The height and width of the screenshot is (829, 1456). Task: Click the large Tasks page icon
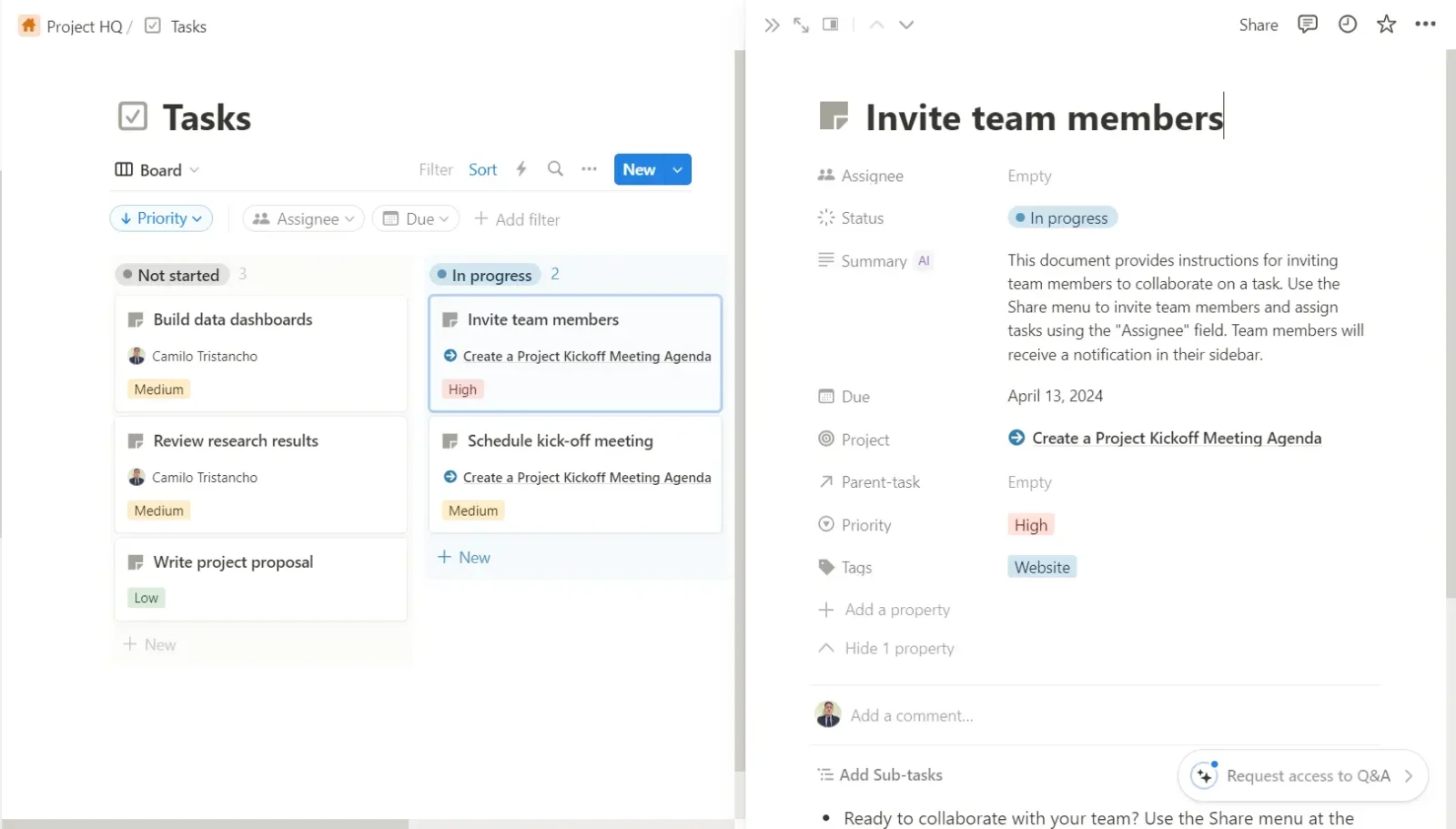(133, 116)
